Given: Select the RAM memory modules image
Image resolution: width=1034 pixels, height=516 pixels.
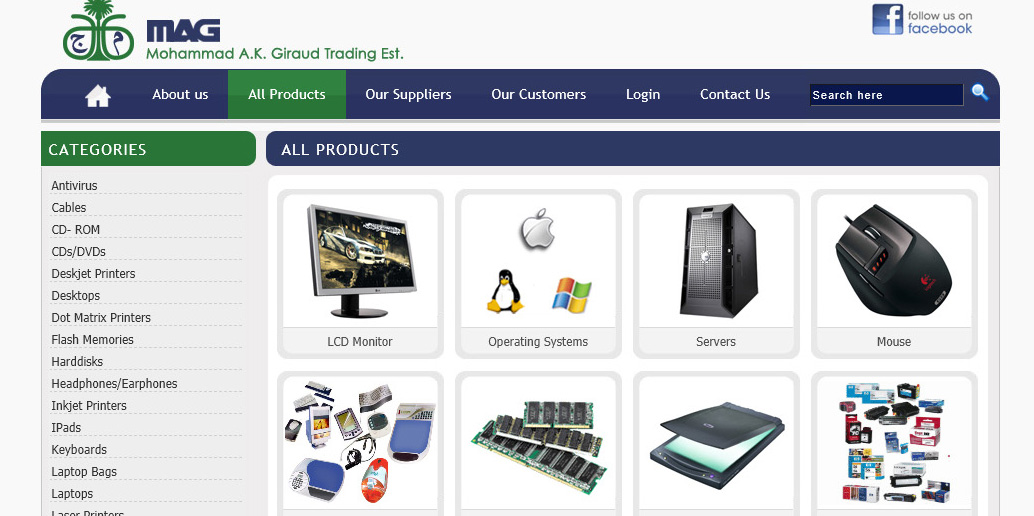Looking at the screenshot, I should tap(538, 443).
